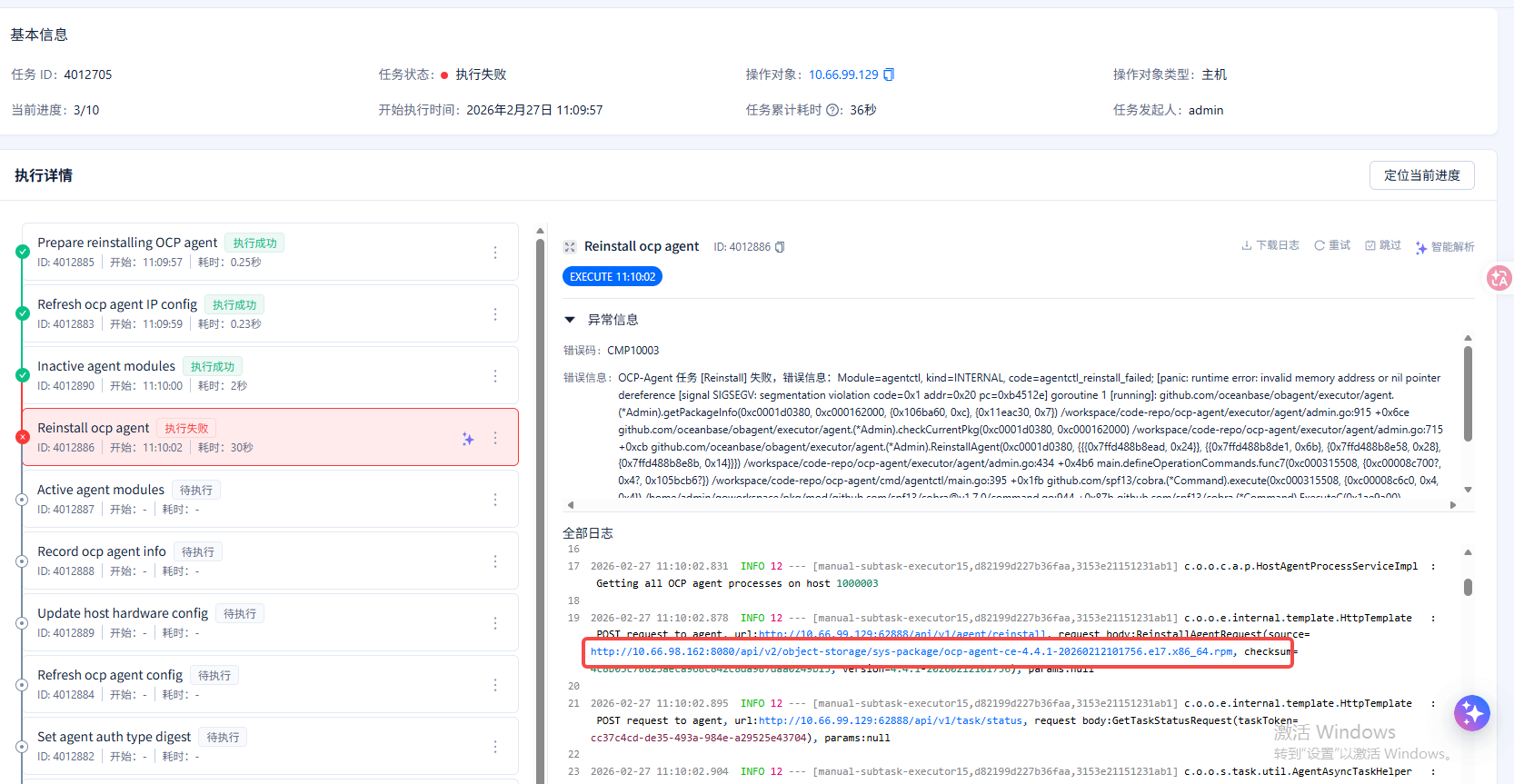
Task: Click the fullscreen expand icon beside Reinstall ocp agent
Action: click(570, 247)
